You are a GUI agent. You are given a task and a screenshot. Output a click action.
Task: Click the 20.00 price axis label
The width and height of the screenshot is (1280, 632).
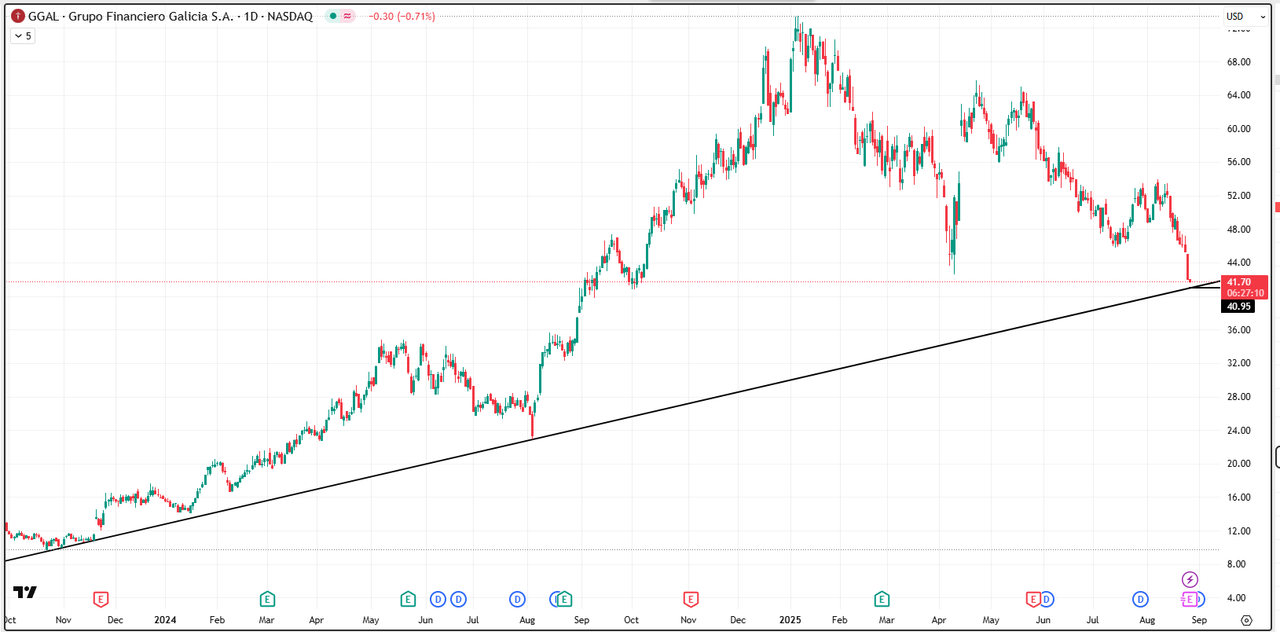point(1238,464)
